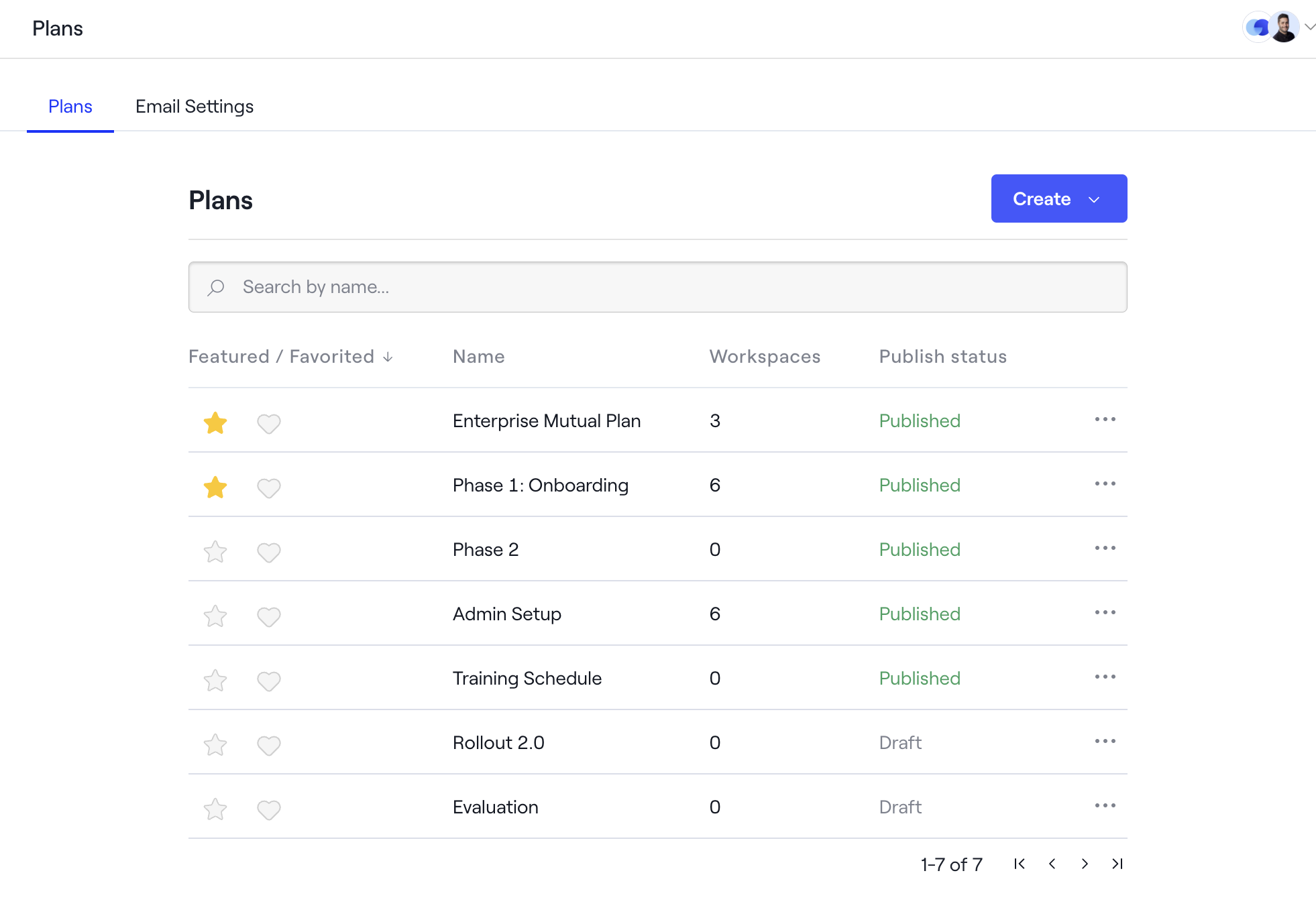Open the Enterprise Mutual Plan name

point(546,420)
